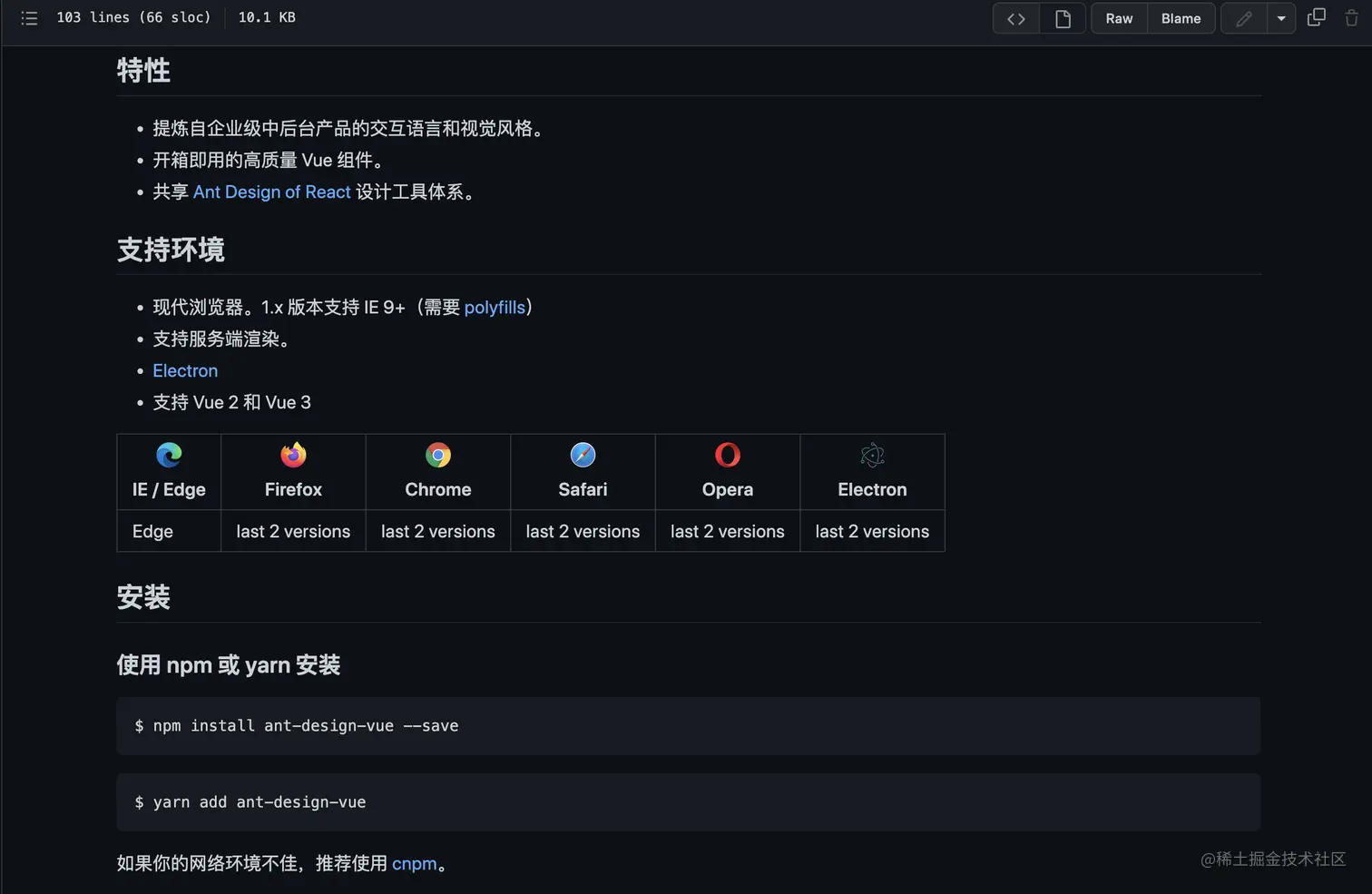Select the '103 lines (66 sloc)' file info

point(133,17)
